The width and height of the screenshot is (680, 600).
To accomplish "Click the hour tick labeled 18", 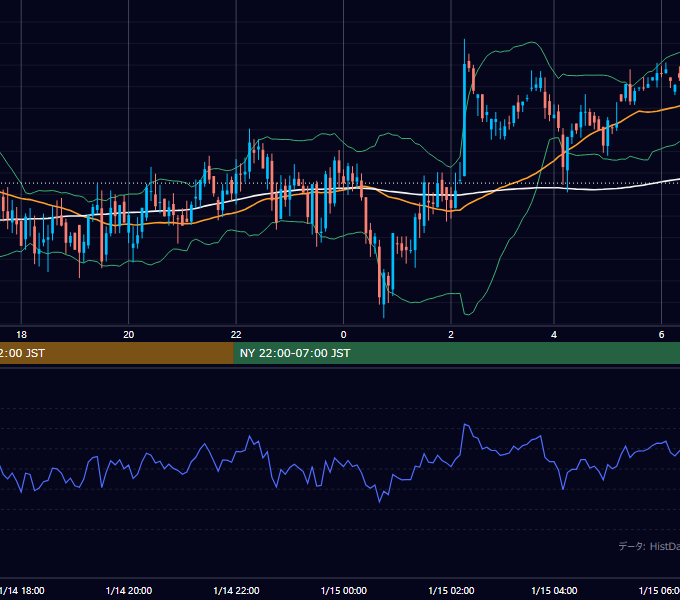I will tap(21, 334).
